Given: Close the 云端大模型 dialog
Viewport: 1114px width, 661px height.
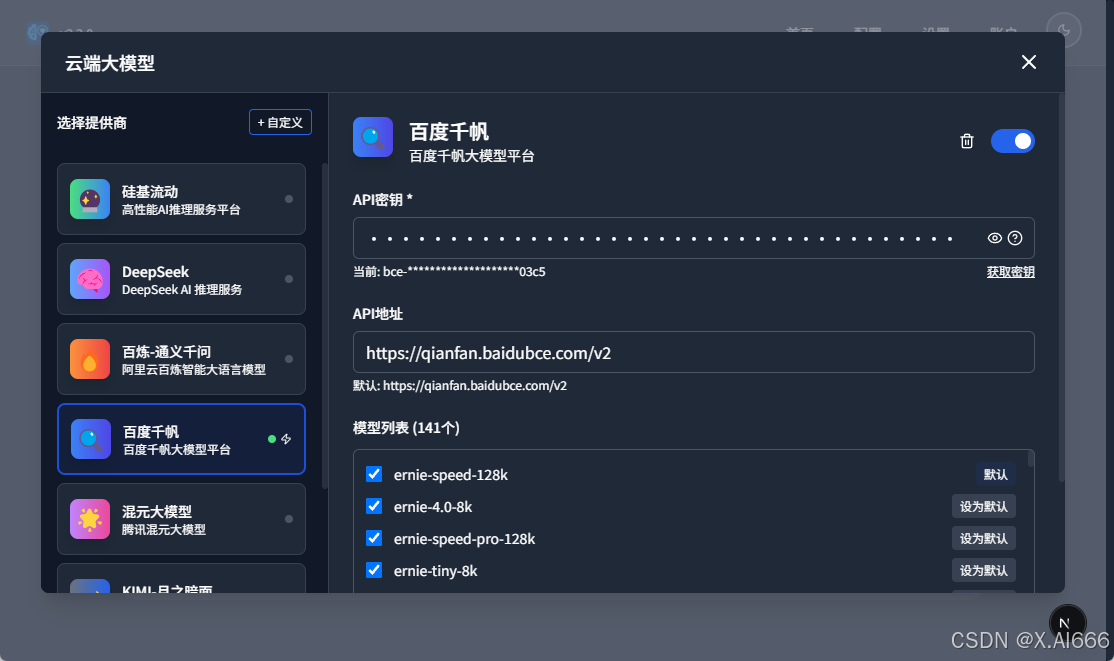Looking at the screenshot, I should pos(1029,63).
